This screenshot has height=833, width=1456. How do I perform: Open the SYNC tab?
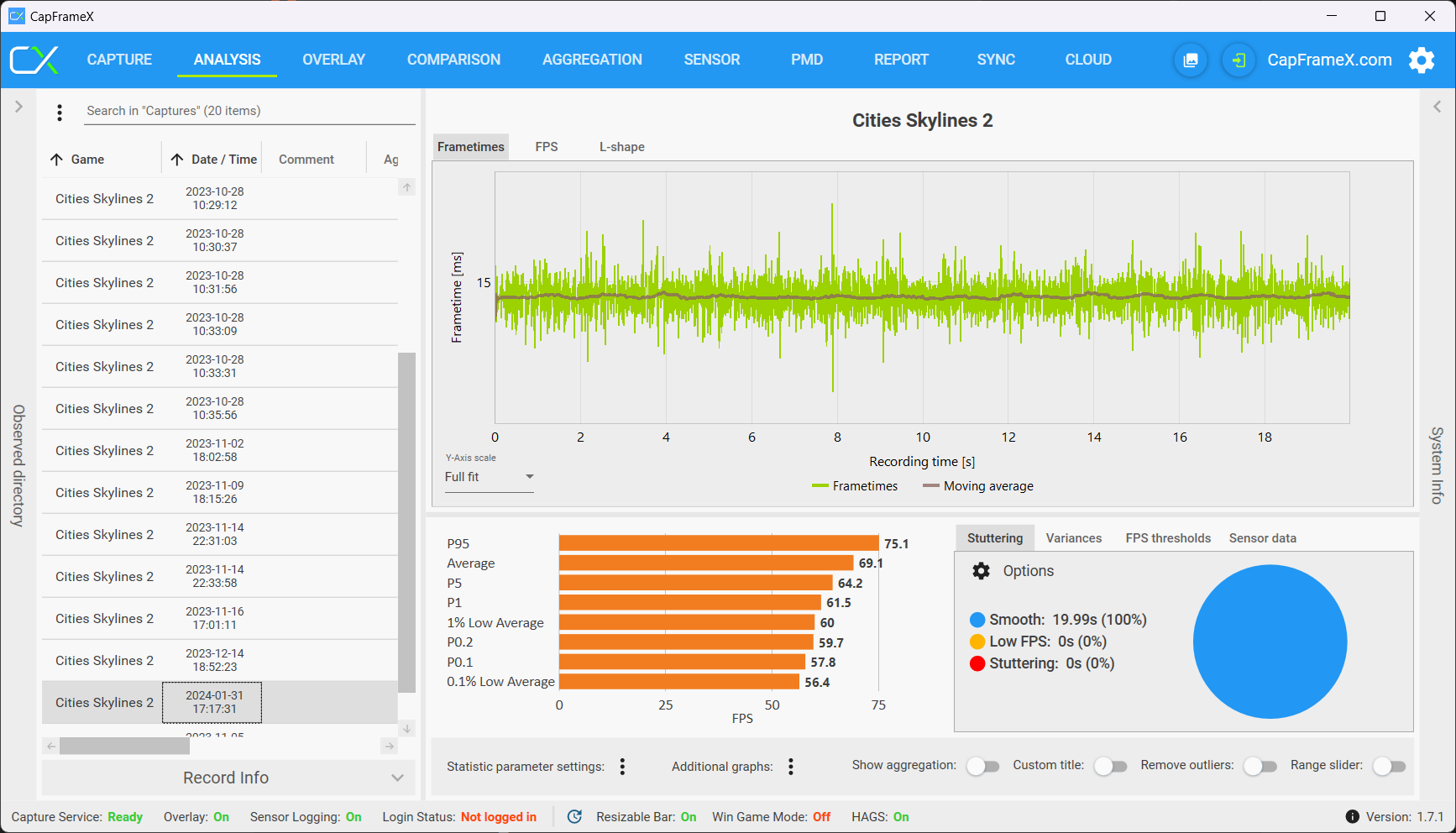[x=996, y=60]
